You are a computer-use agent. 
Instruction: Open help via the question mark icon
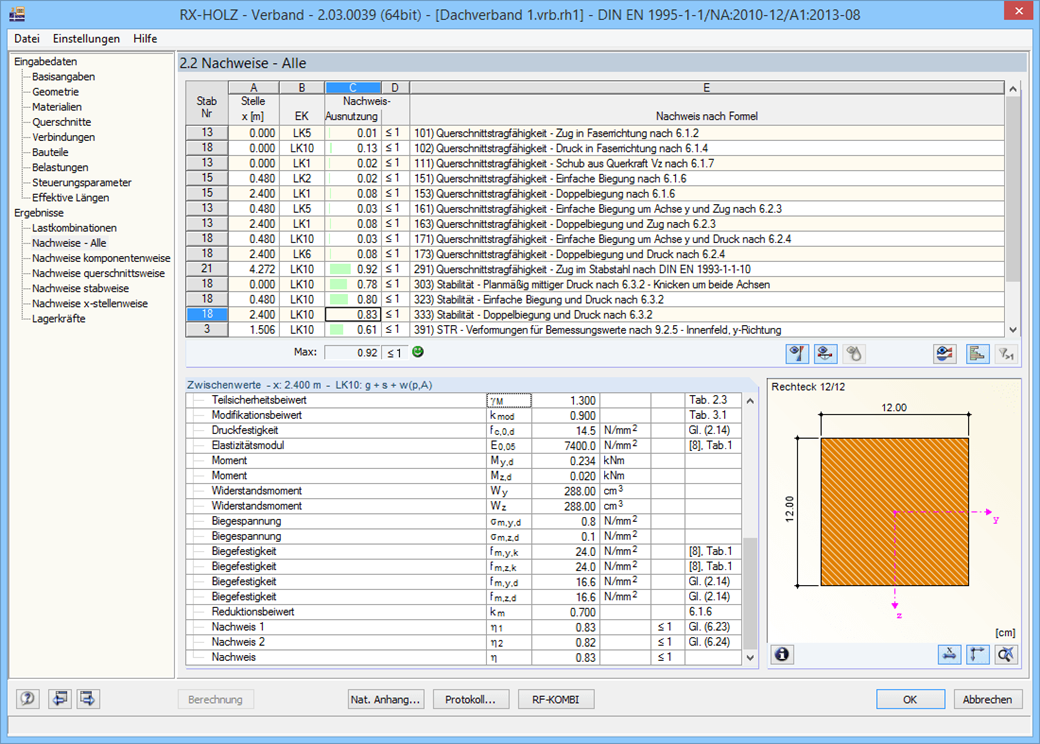pyautogui.click(x=27, y=699)
